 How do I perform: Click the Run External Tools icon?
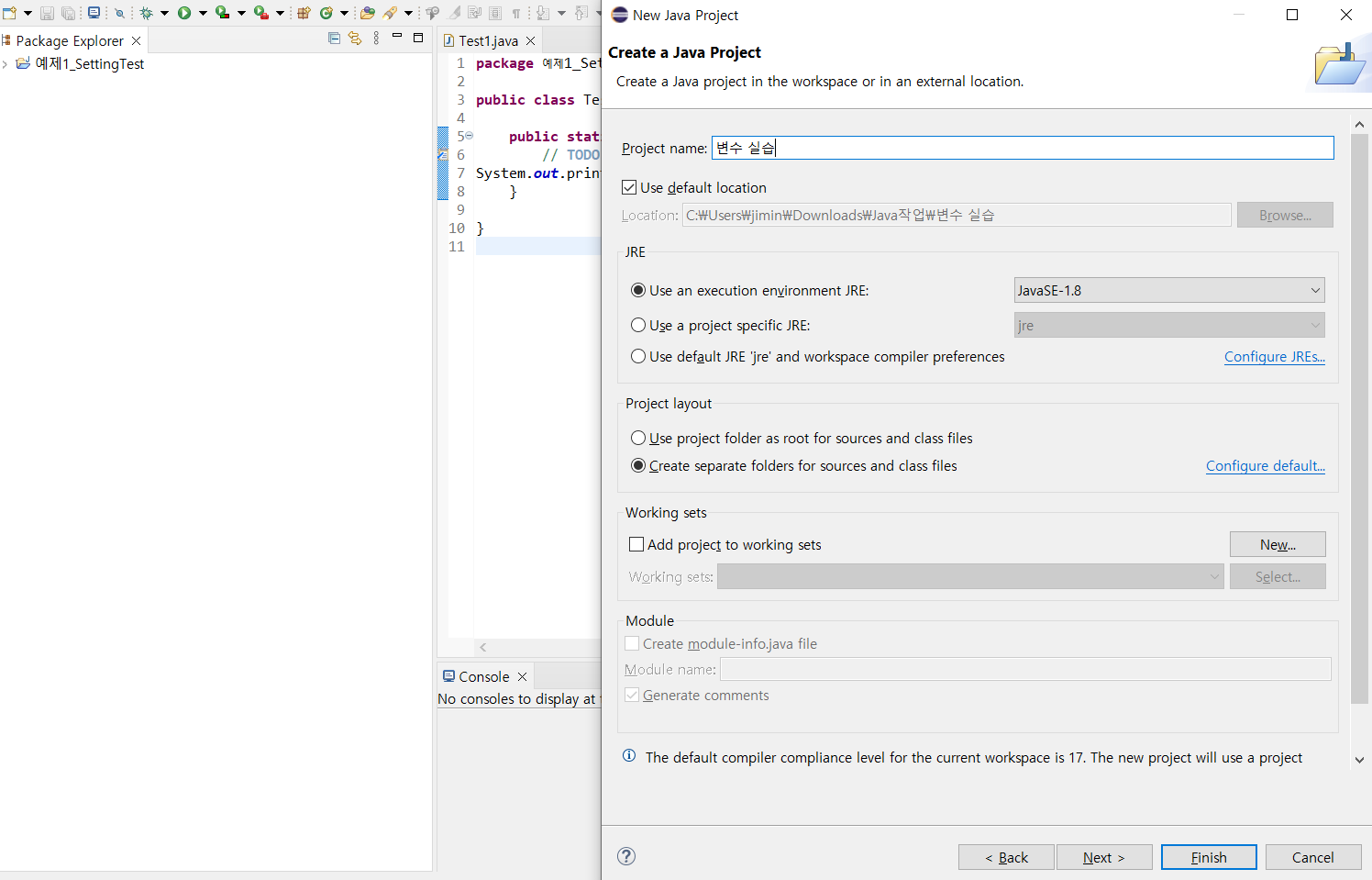261,13
